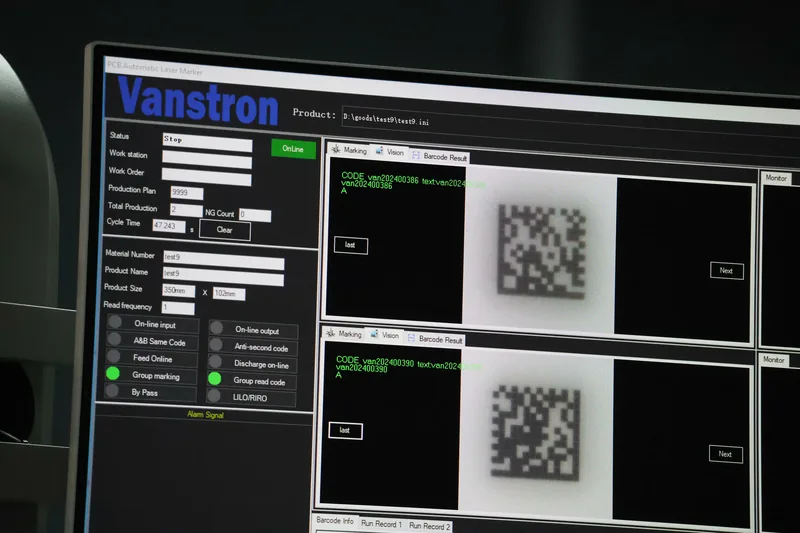
Task: Click the Material Number field
Action: click(x=223, y=259)
